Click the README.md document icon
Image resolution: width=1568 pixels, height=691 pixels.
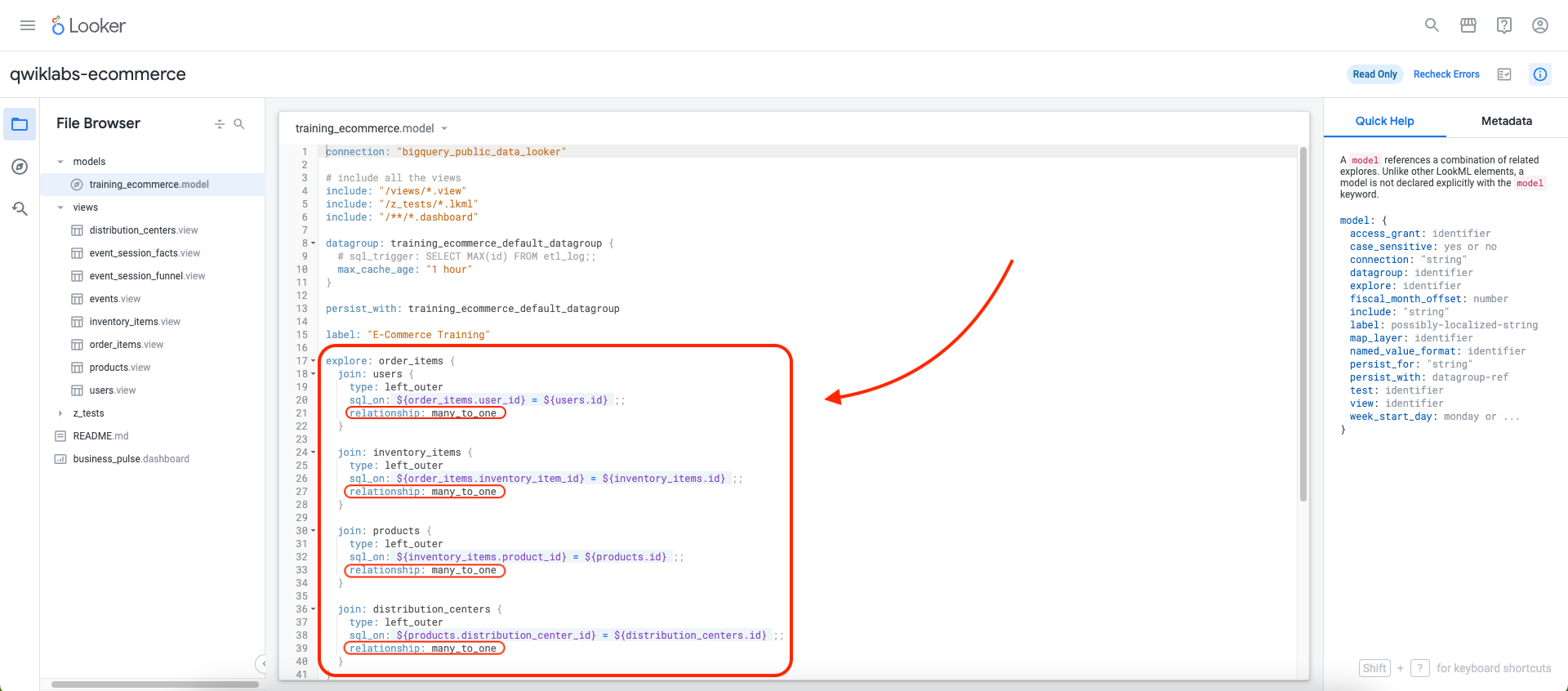(x=60, y=436)
